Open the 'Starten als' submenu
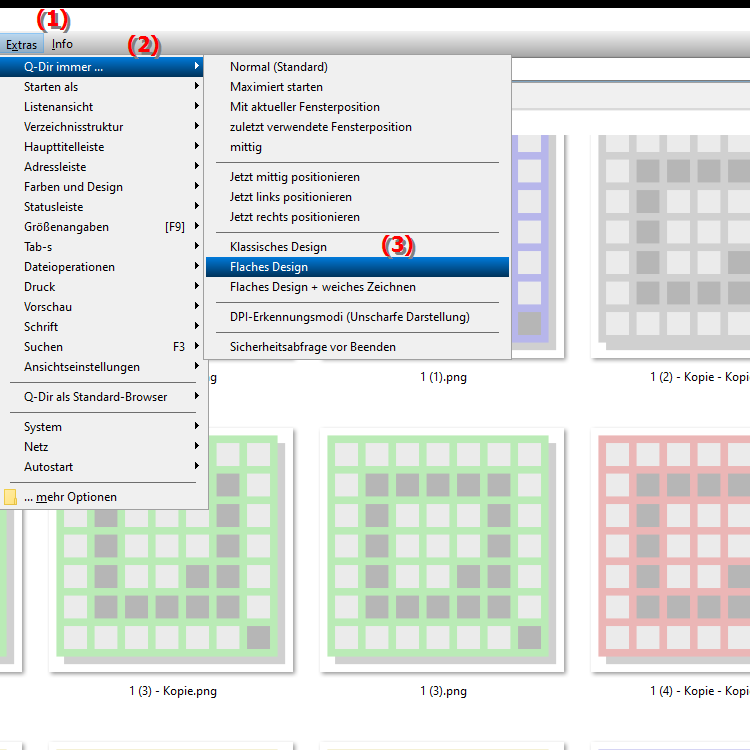This screenshot has height=750, width=750. [102, 87]
